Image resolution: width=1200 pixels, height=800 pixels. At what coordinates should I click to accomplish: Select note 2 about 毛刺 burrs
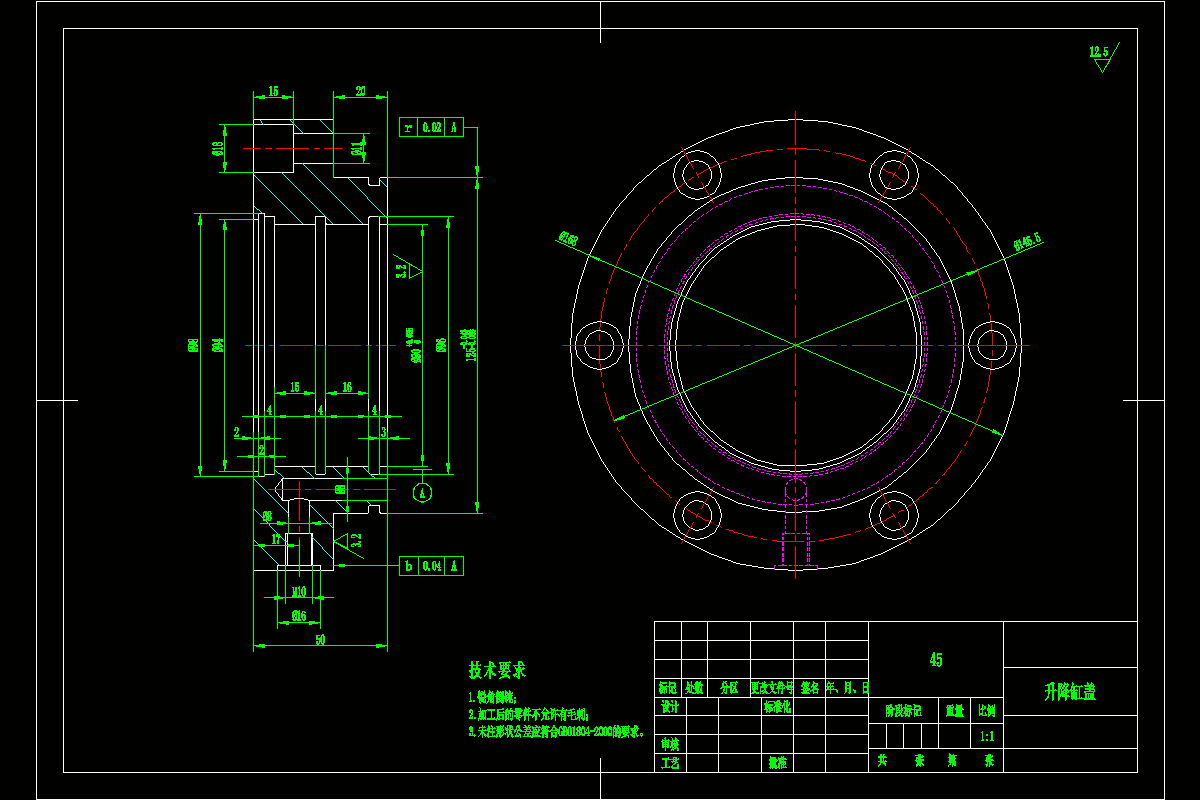point(528,715)
